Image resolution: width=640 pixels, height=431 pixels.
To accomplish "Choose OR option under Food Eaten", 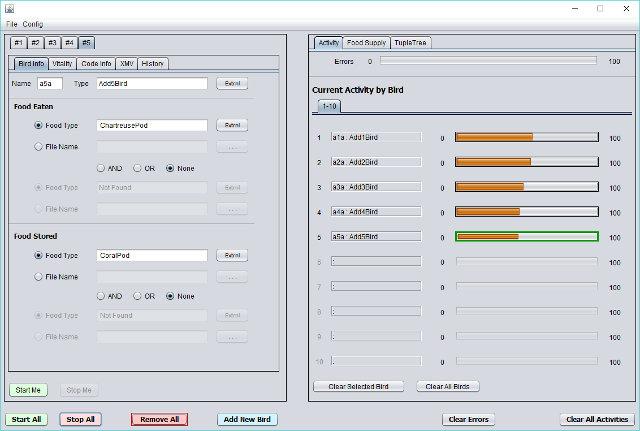I will tap(138, 168).
